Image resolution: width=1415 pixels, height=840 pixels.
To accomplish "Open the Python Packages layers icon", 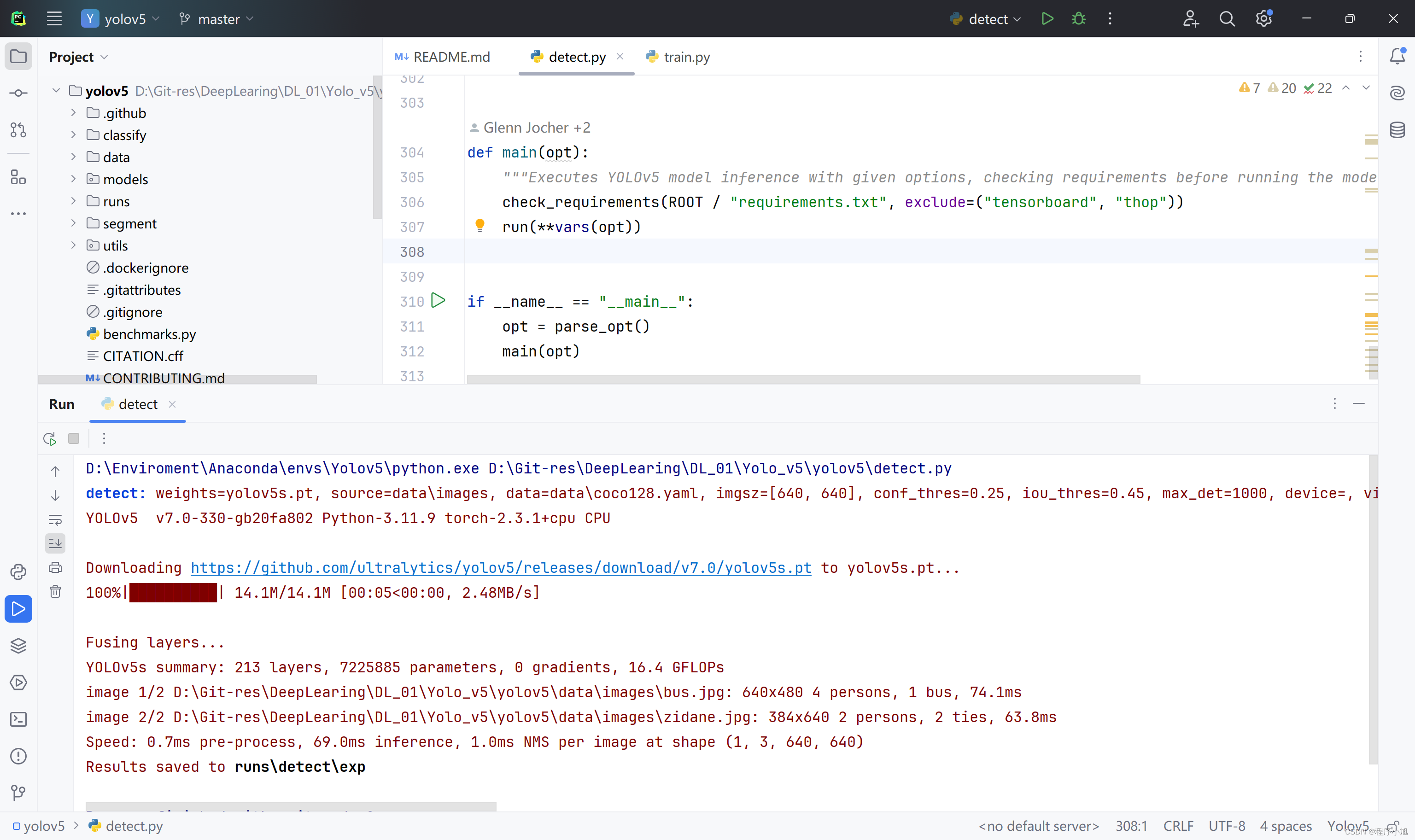I will [19, 645].
